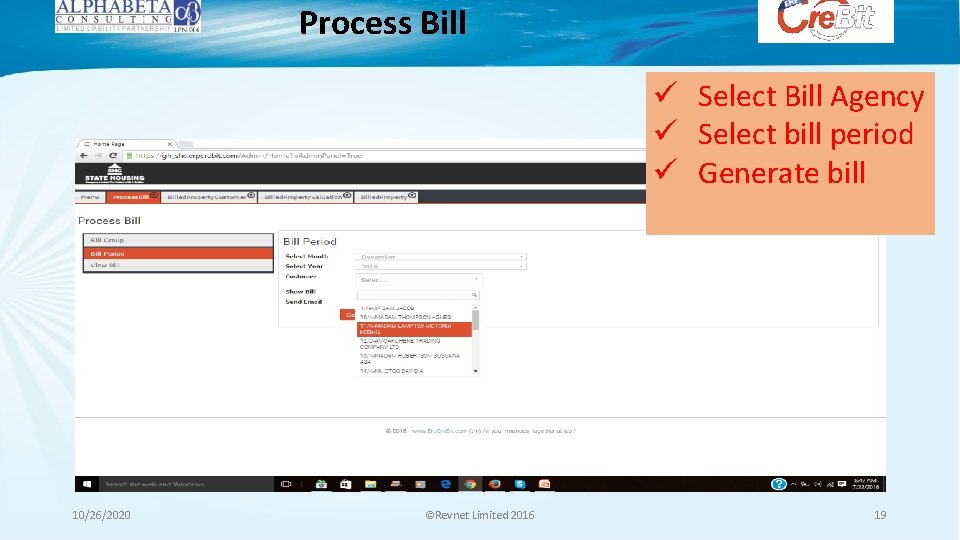Click the magnifier icon in customer search
960x540 pixels.
pos(474,295)
